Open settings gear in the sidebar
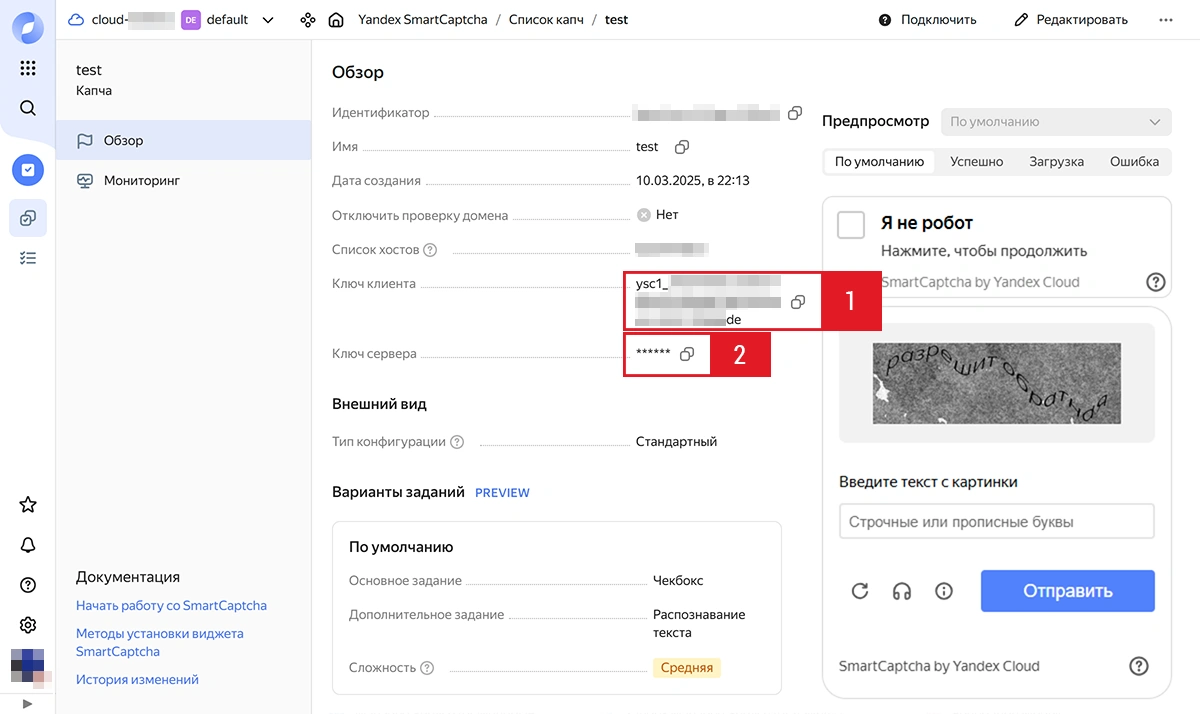 28,625
